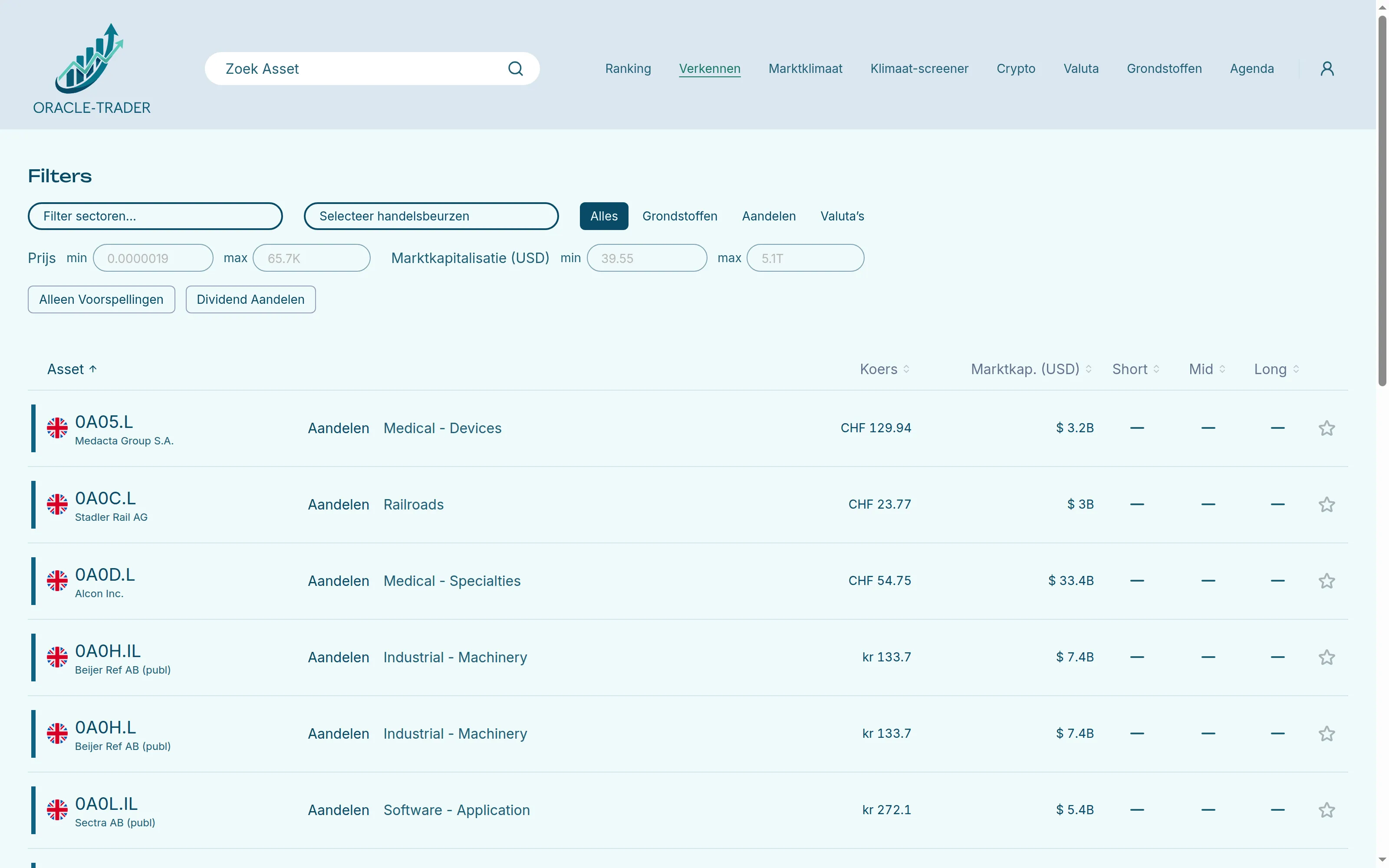1389x868 pixels.
Task: Star the Sectra AB row
Action: click(x=1326, y=810)
